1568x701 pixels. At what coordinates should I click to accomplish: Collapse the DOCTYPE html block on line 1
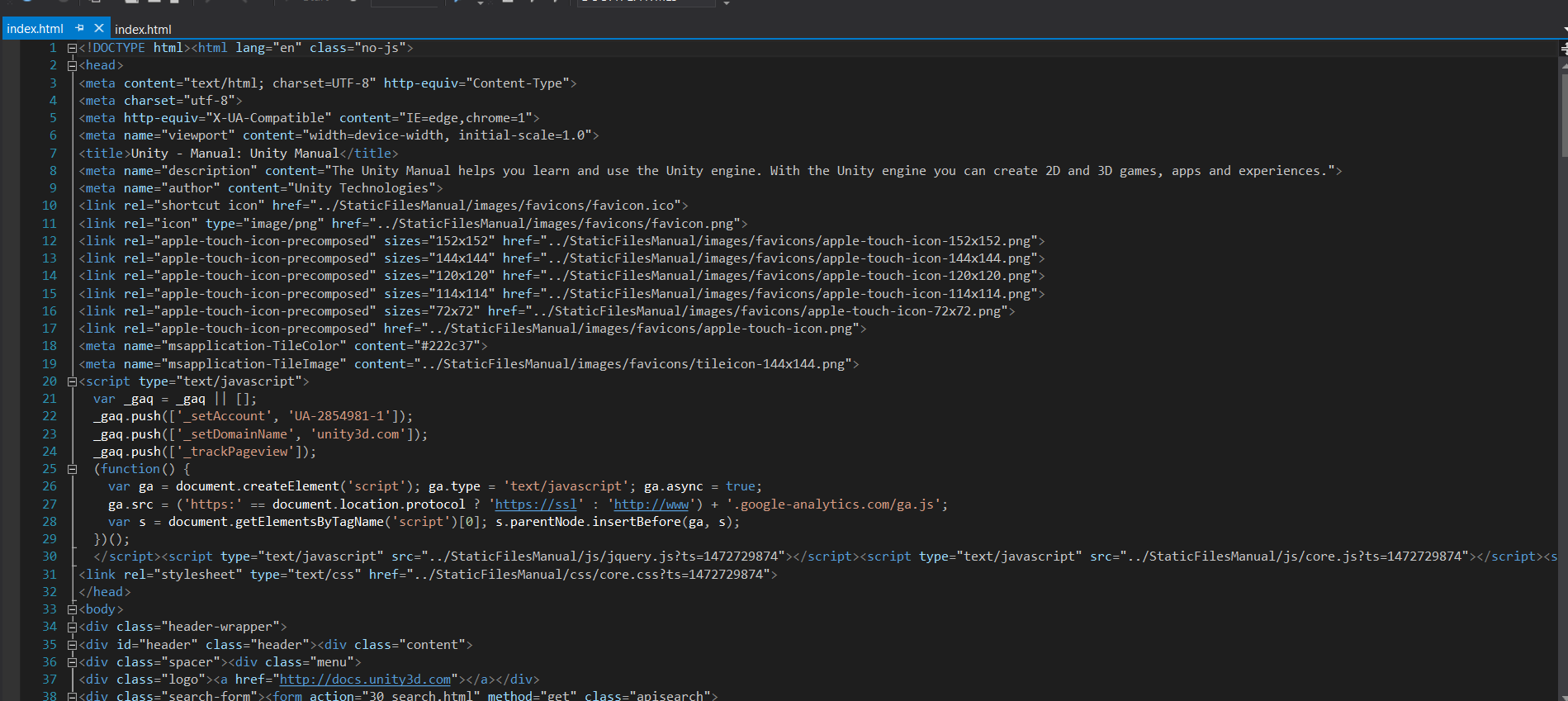click(x=72, y=48)
